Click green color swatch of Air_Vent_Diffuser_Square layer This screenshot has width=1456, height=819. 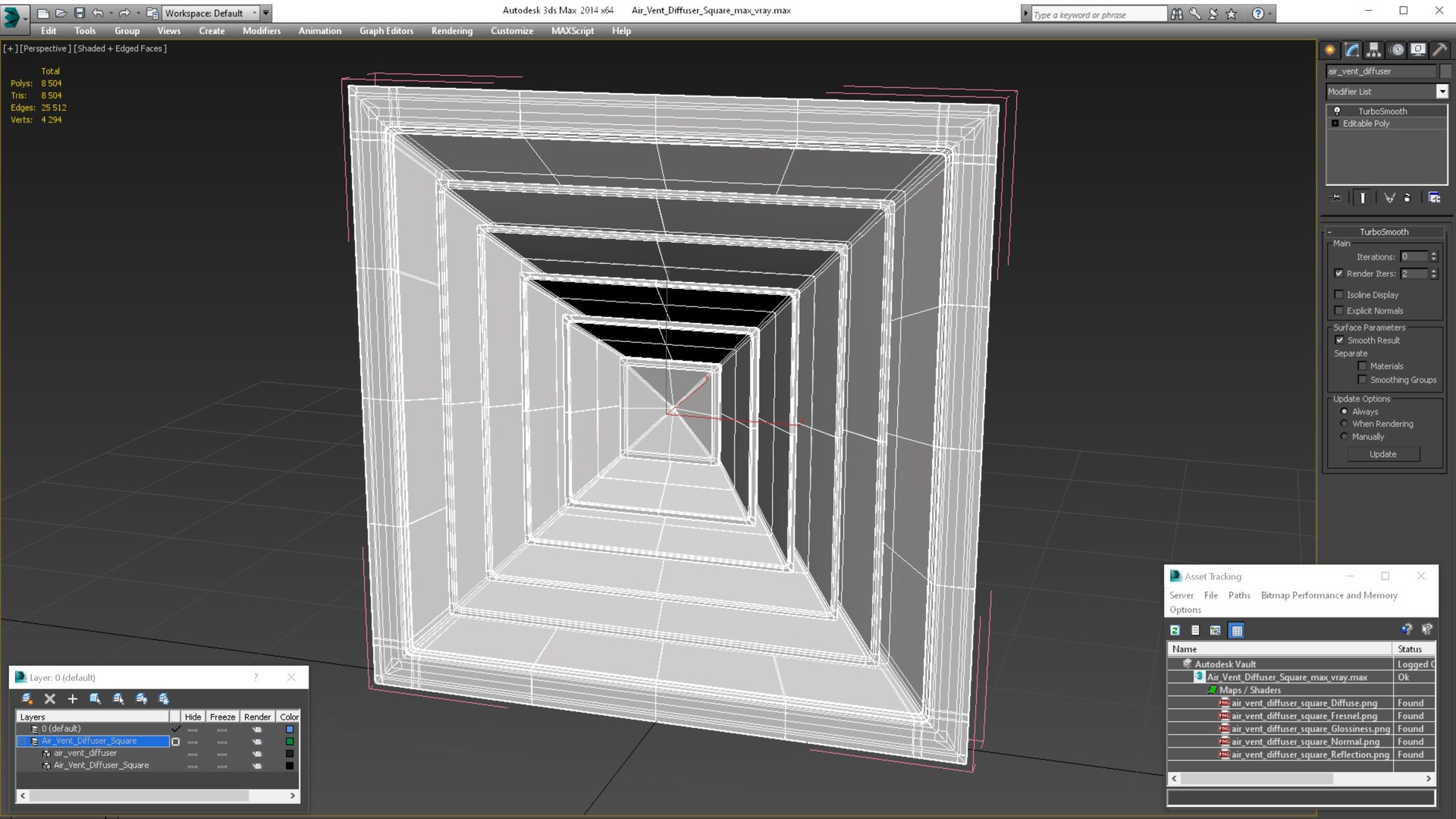(289, 742)
